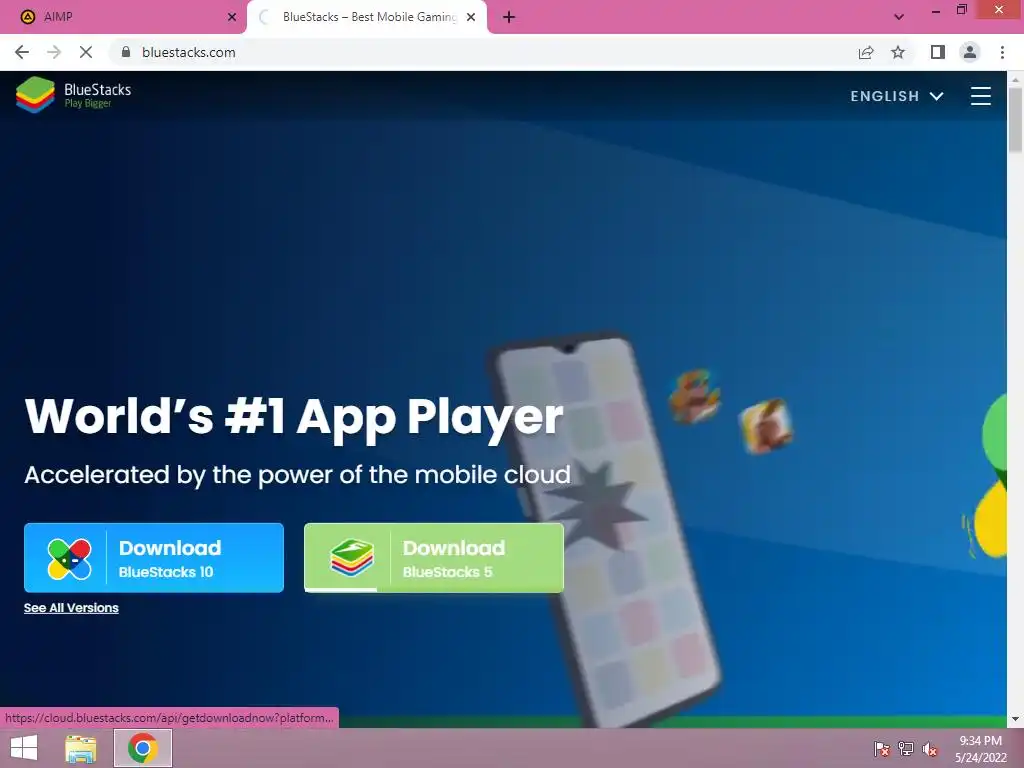View site security lock info

tap(126, 52)
